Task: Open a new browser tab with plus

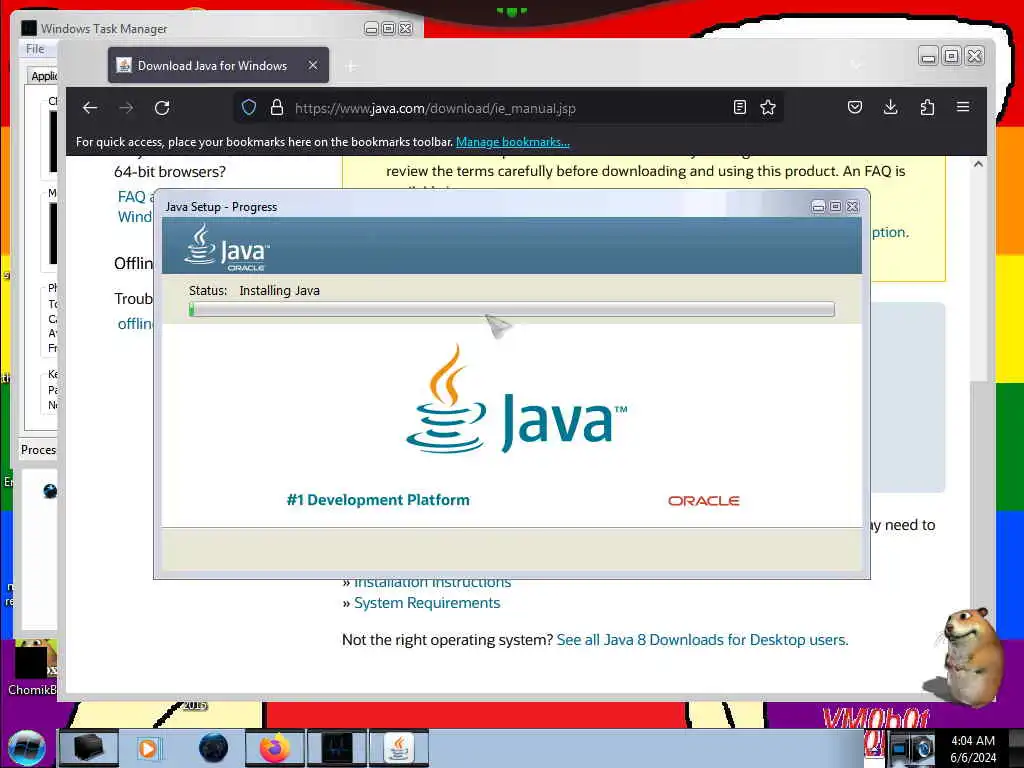Action: [351, 66]
